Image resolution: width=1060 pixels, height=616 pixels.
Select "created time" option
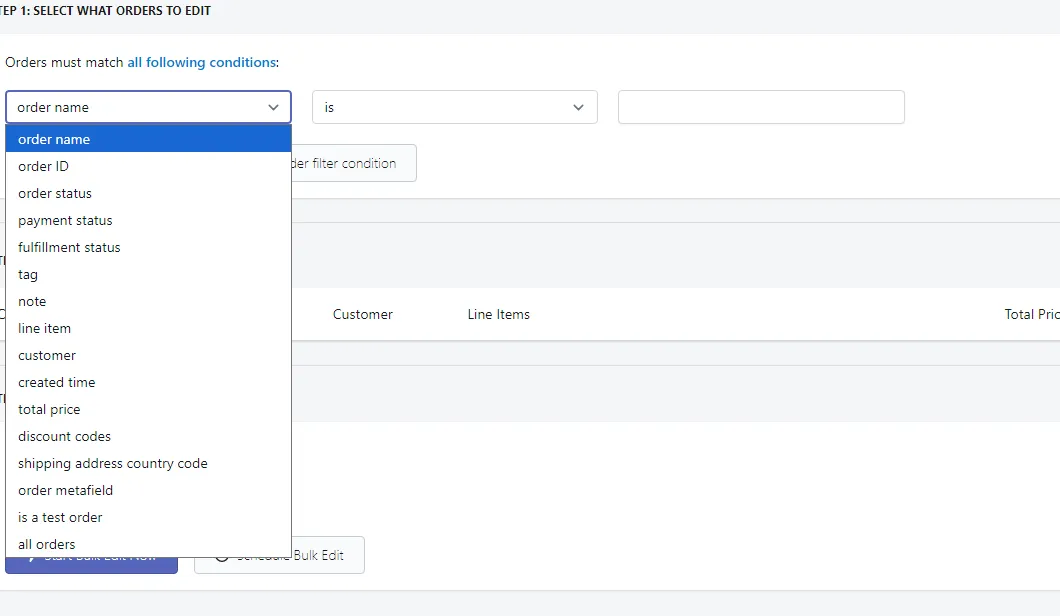[148, 383]
